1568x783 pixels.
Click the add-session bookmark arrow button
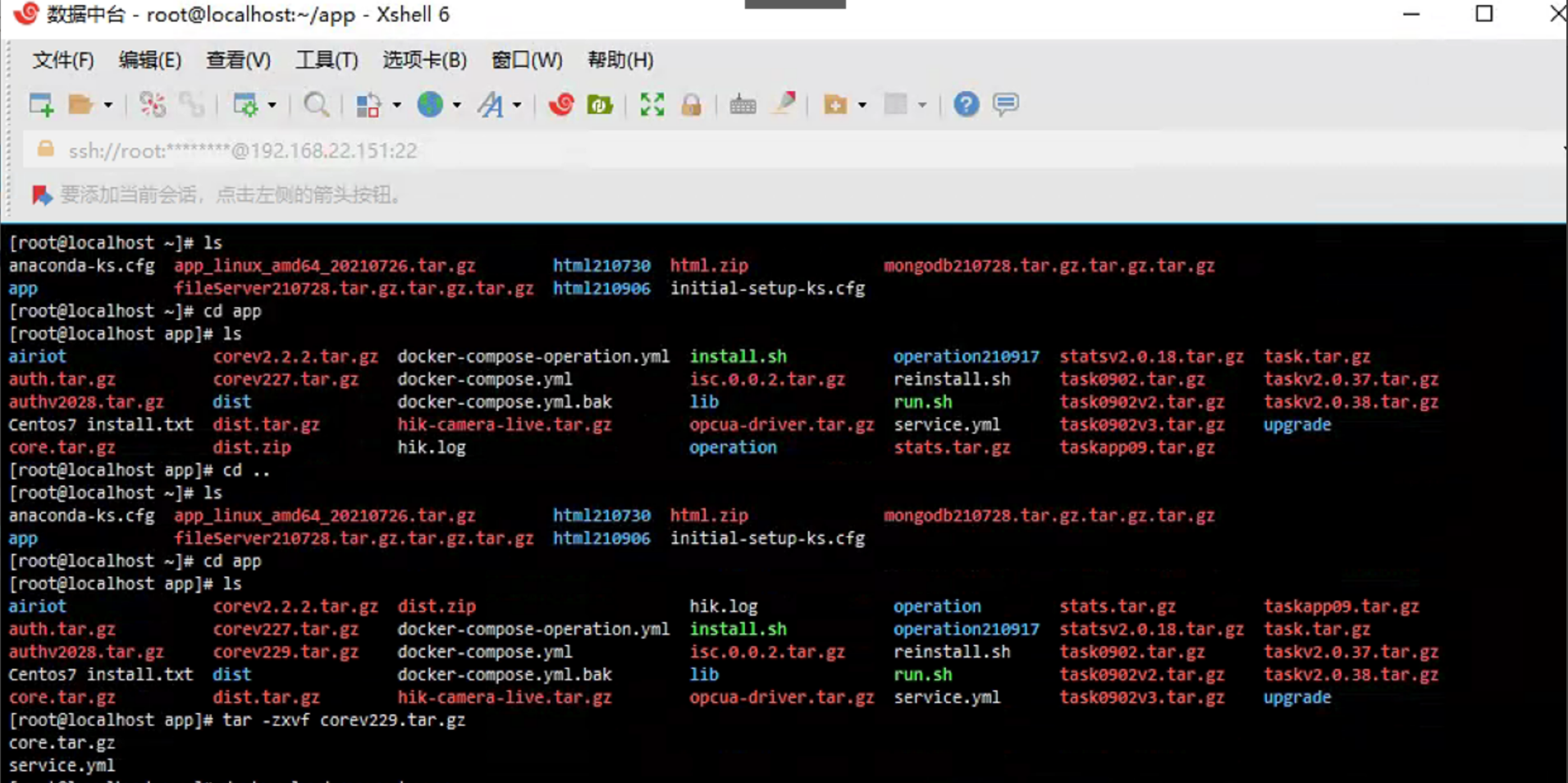(41, 195)
